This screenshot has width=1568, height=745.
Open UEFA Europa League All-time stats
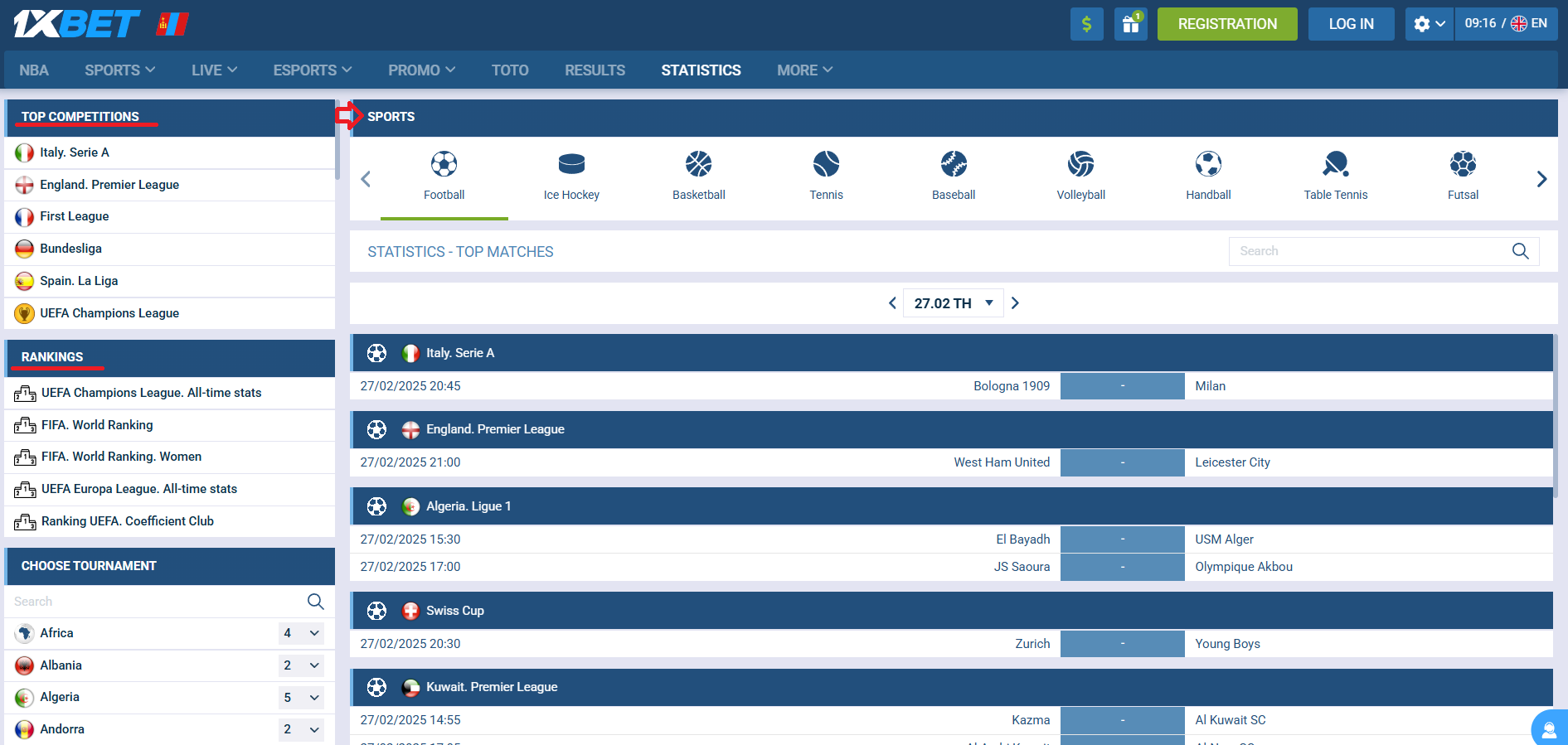coord(170,489)
